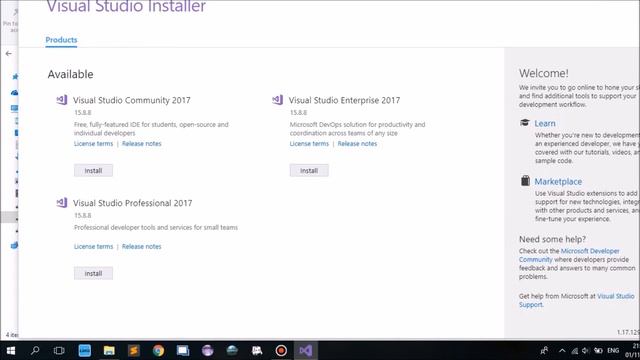Image resolution: width=640 pixels, height=360 pixels.
Task: Open License terms for Enterprise 2017
Action: pos(309,144)
